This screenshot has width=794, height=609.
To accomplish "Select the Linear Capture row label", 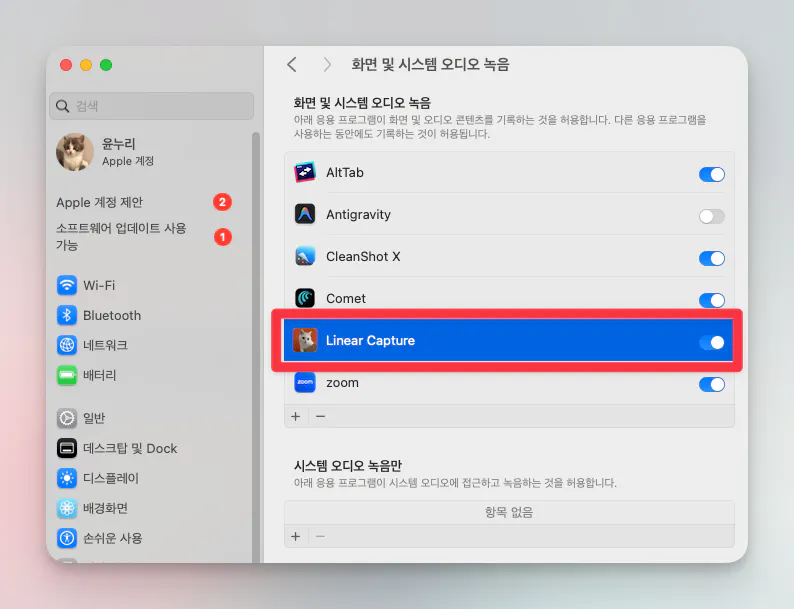I will click(x=370, y=341).
